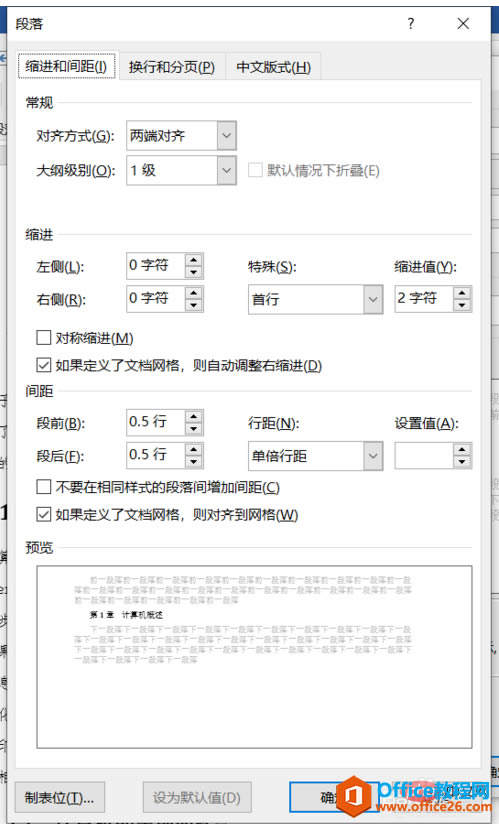Decrease 缩进值 with down arrow
The height and width of the screenshot is (824, 499).
(462, 305)
